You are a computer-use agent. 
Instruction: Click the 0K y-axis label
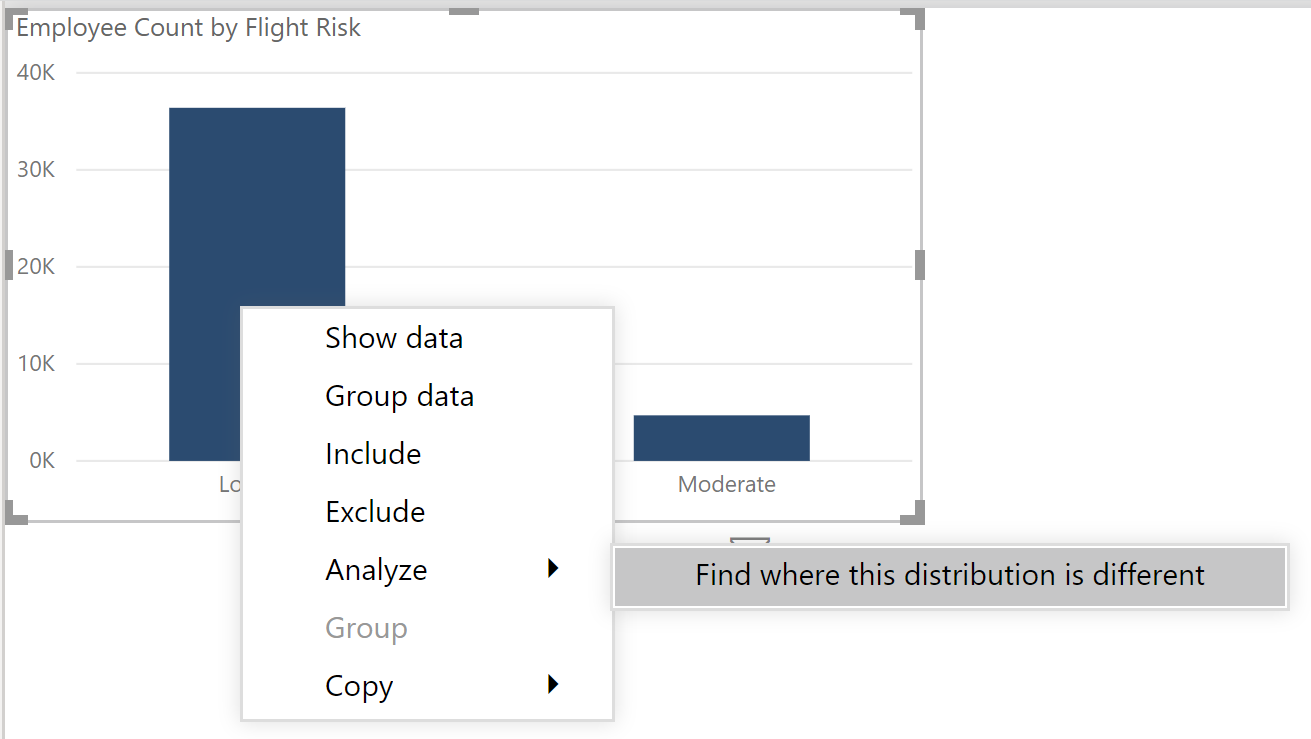point(42,461)
